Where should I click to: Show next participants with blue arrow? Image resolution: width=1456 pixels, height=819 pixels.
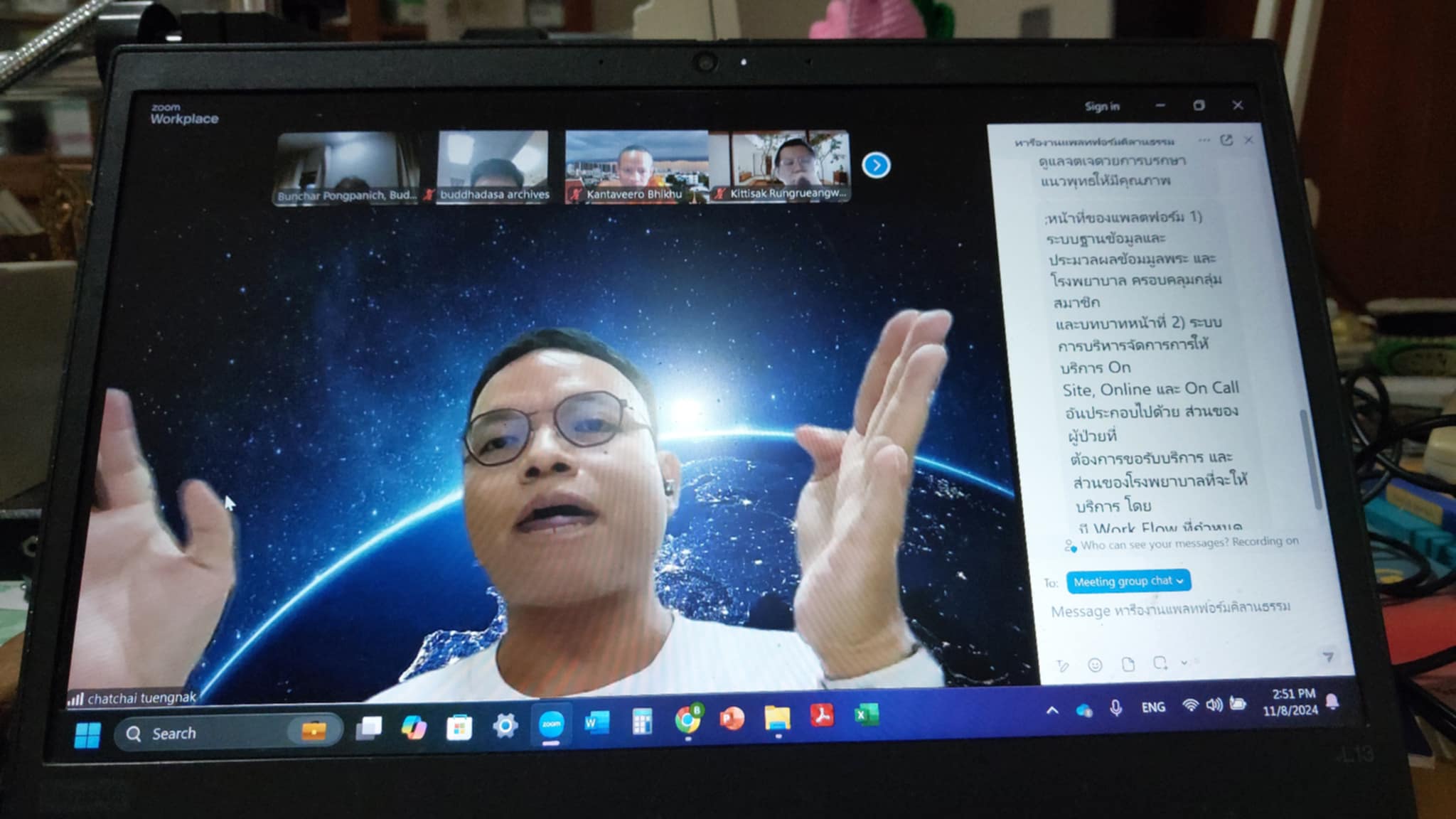tap(876, 166)
